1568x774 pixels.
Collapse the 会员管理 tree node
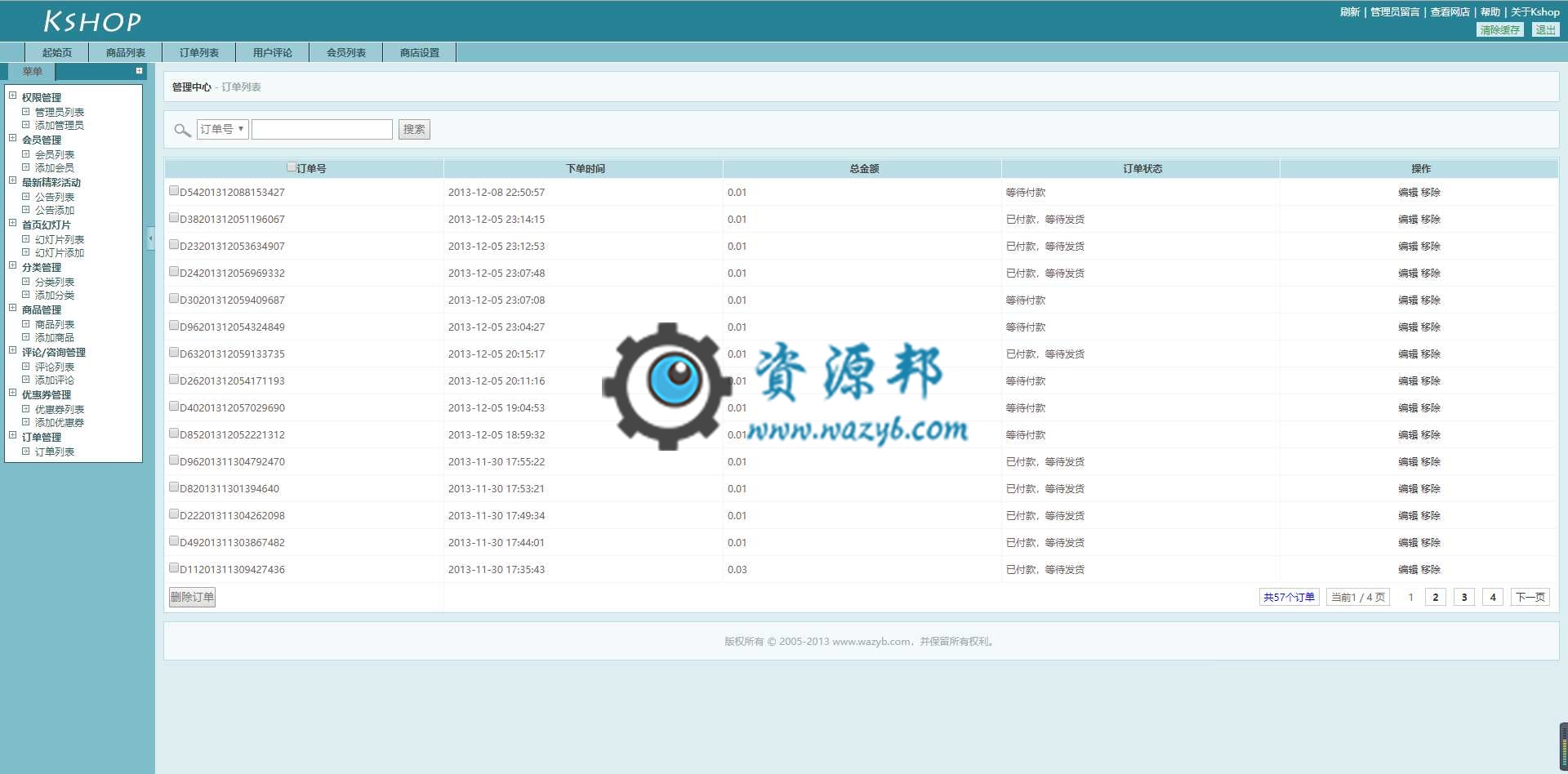click(x=12, y=138)
